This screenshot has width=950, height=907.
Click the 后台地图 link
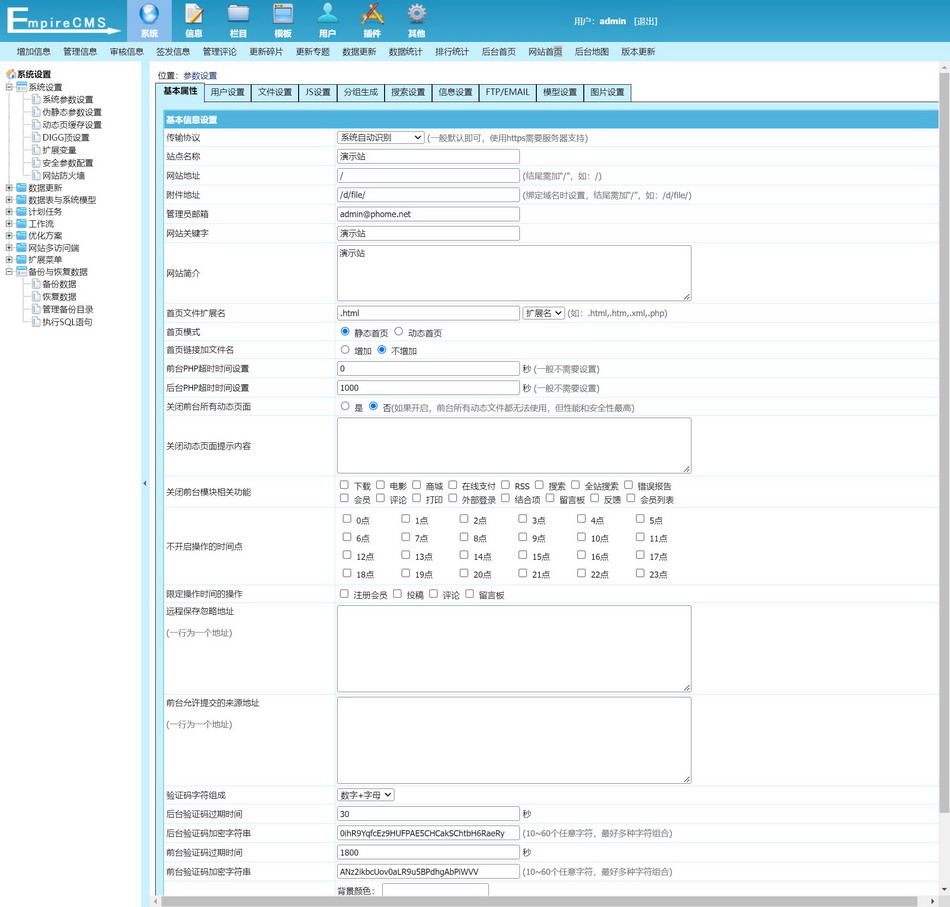pos(591,51)
